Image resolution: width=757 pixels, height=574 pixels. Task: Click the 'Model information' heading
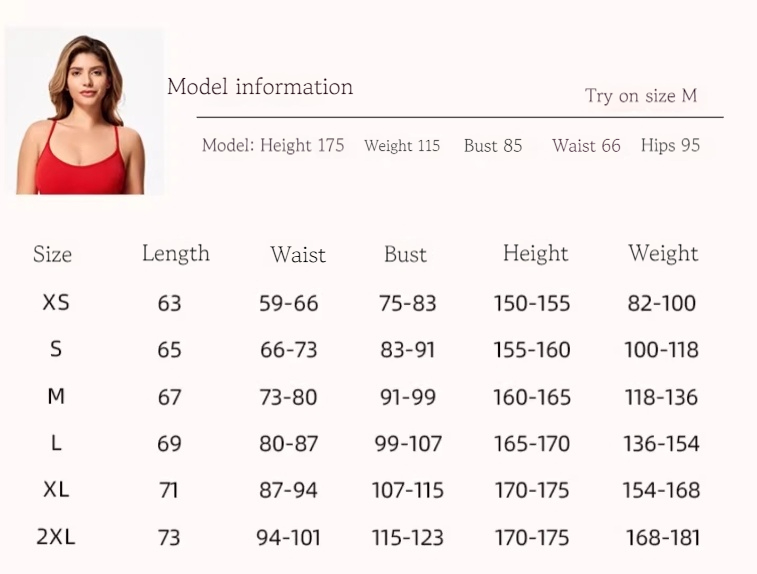(260, 87)
